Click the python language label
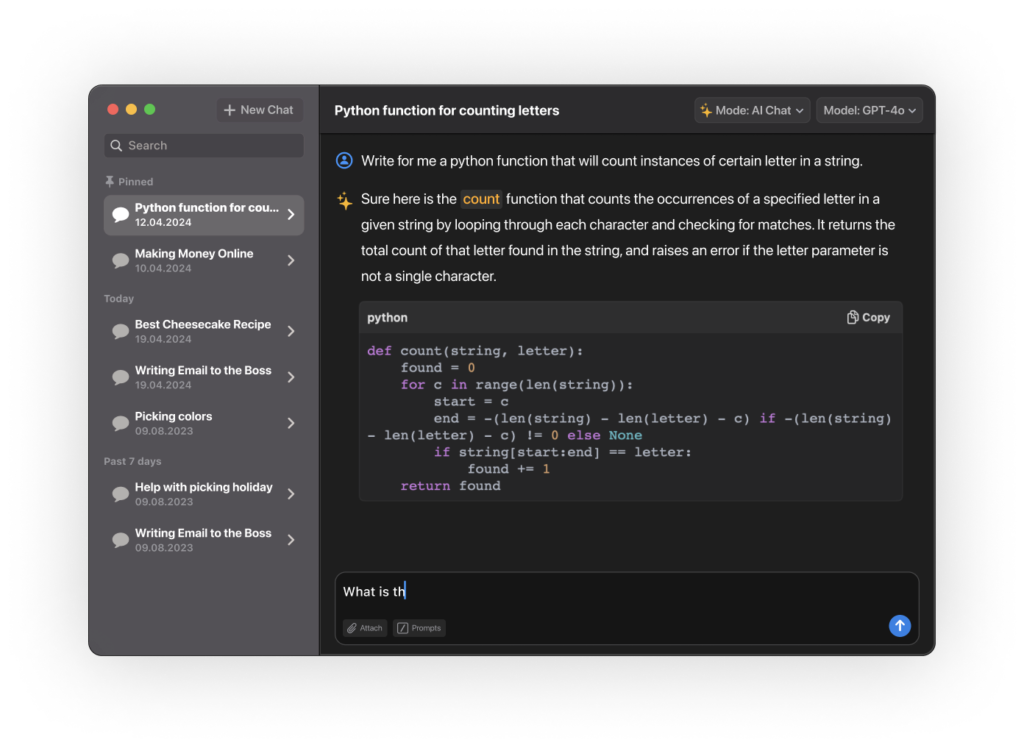Image resolution: width=1024 pixels, height=748 pixels. (387, 317)
